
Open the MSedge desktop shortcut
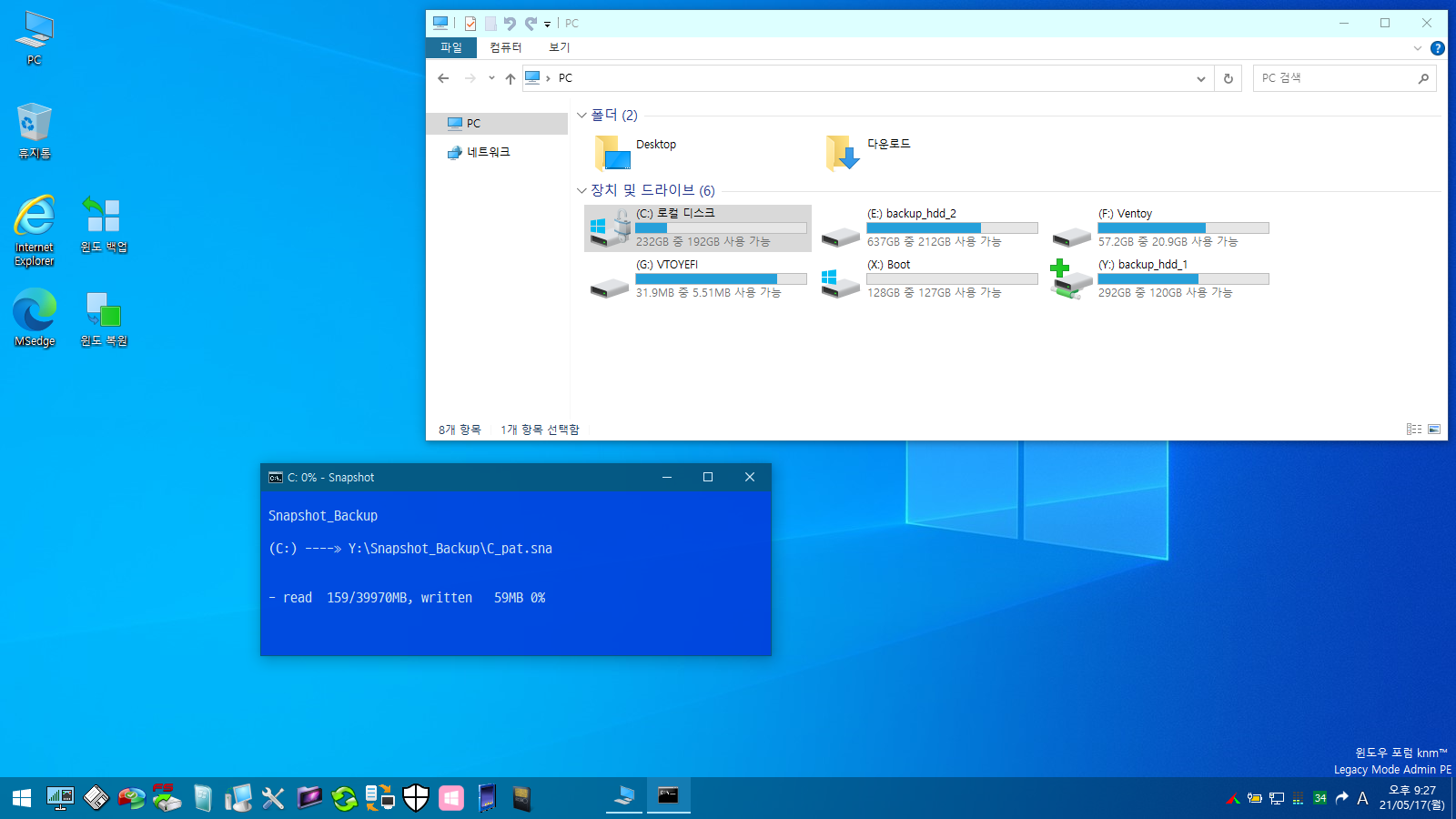35,318
